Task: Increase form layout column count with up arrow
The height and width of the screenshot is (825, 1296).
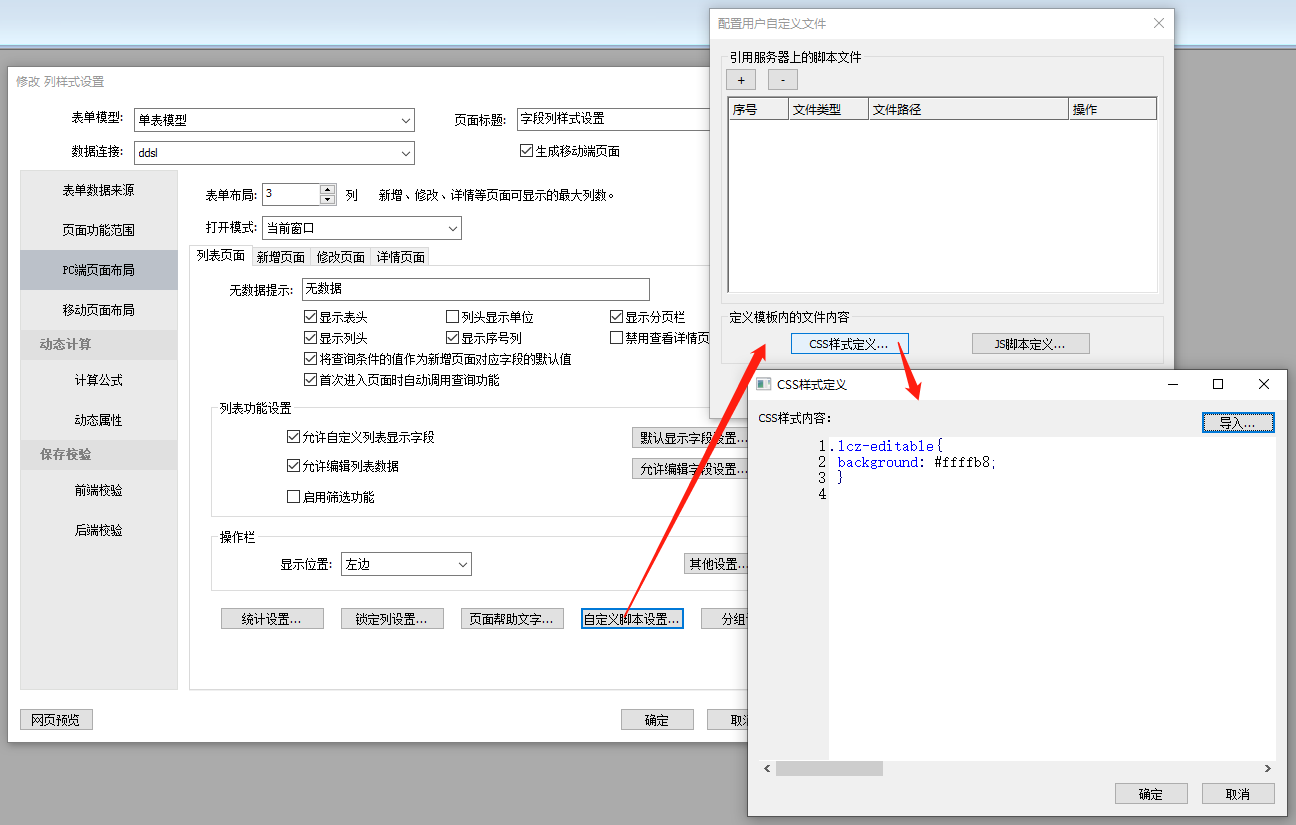Action: (x=328, y=190)
